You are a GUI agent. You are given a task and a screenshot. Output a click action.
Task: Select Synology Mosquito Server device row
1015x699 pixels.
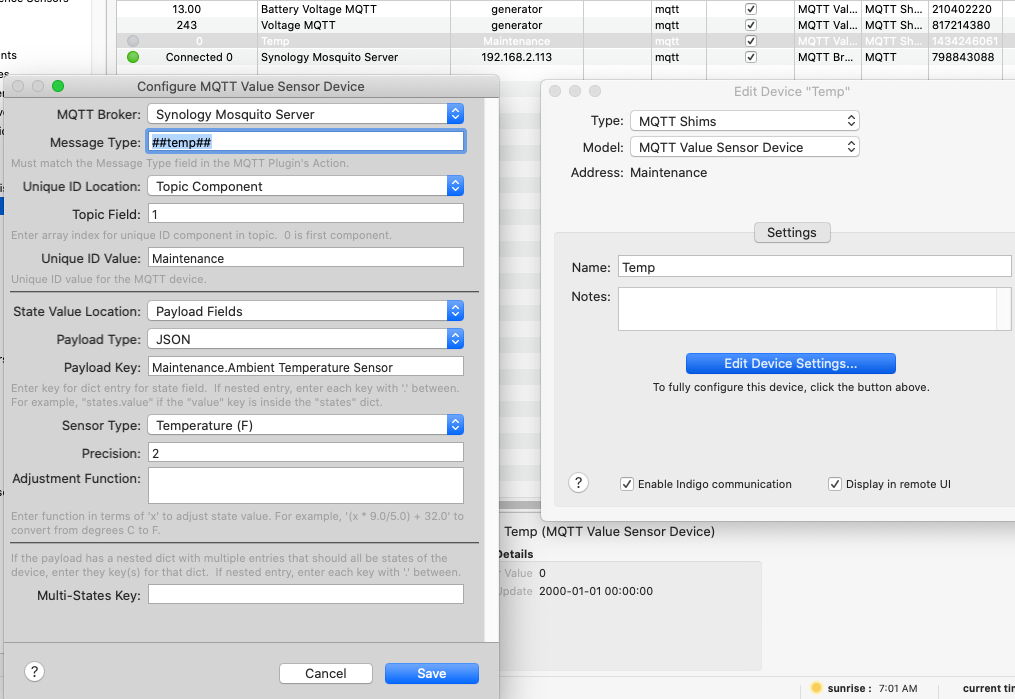pyautogui.click(x=329, y=57)
